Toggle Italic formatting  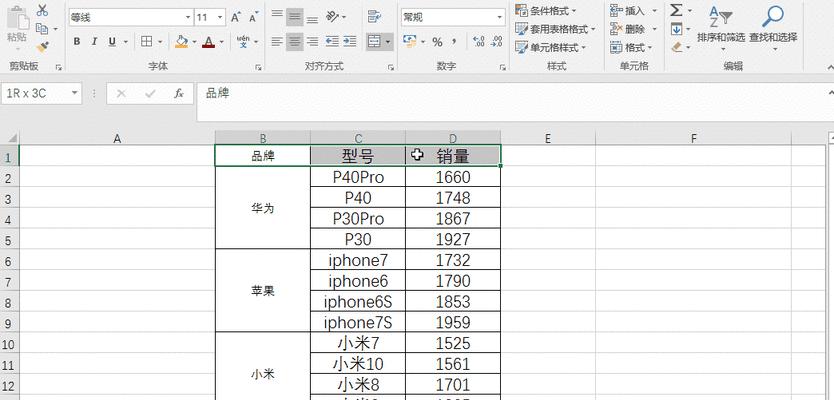point(94,41)
